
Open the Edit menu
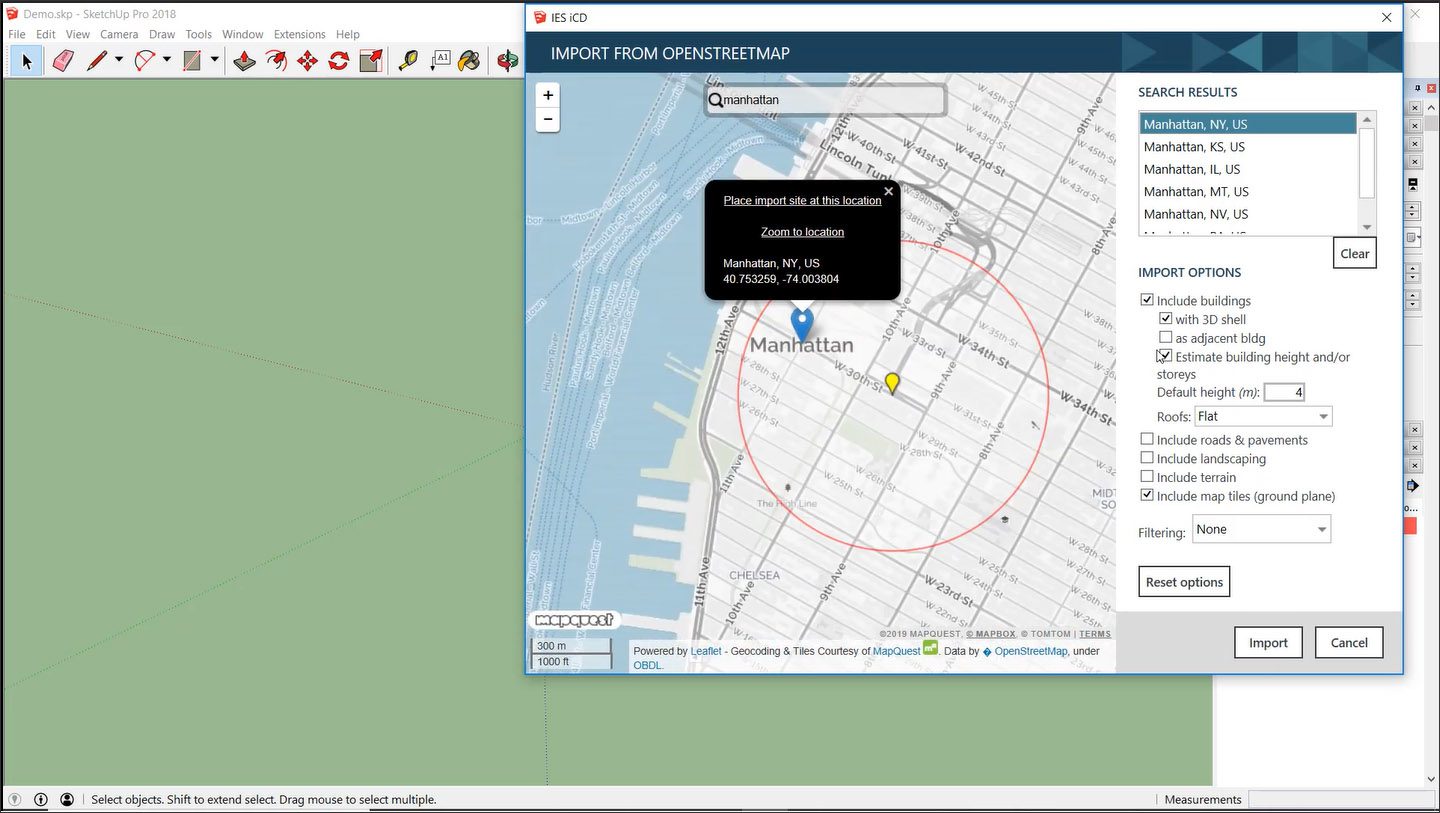click(46, 34)
